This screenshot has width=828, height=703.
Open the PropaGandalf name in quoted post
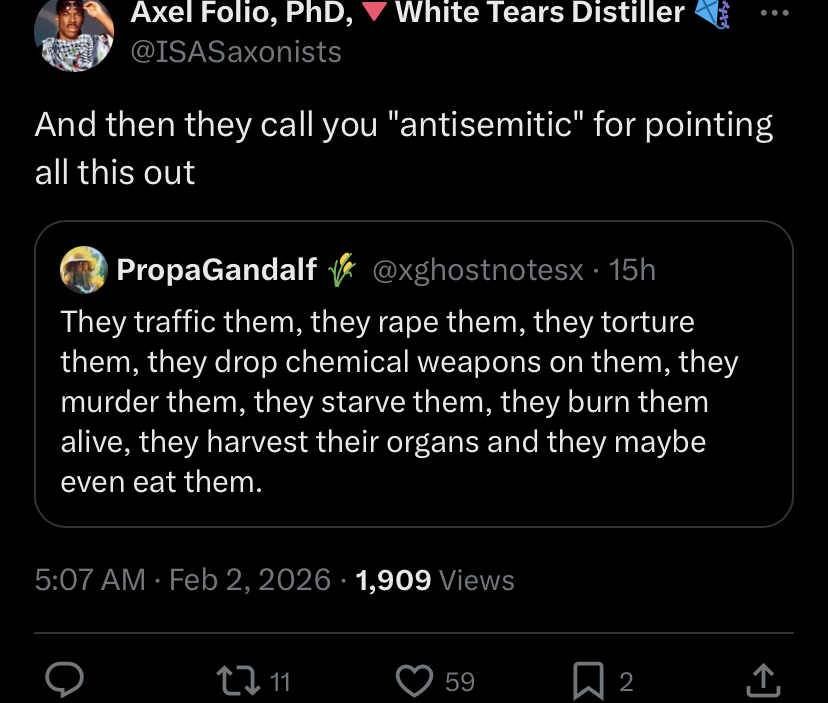click(x=216, y=268)
